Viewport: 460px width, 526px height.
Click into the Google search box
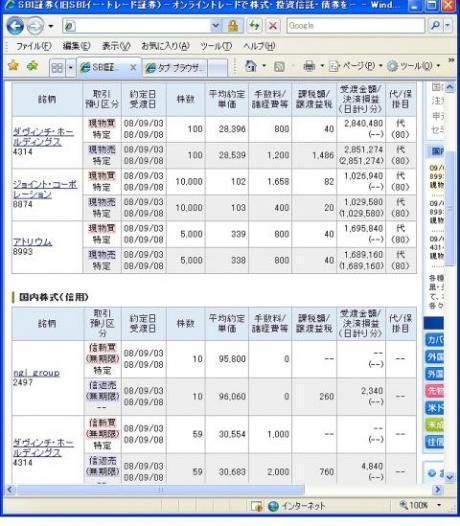tap(356, 26)
